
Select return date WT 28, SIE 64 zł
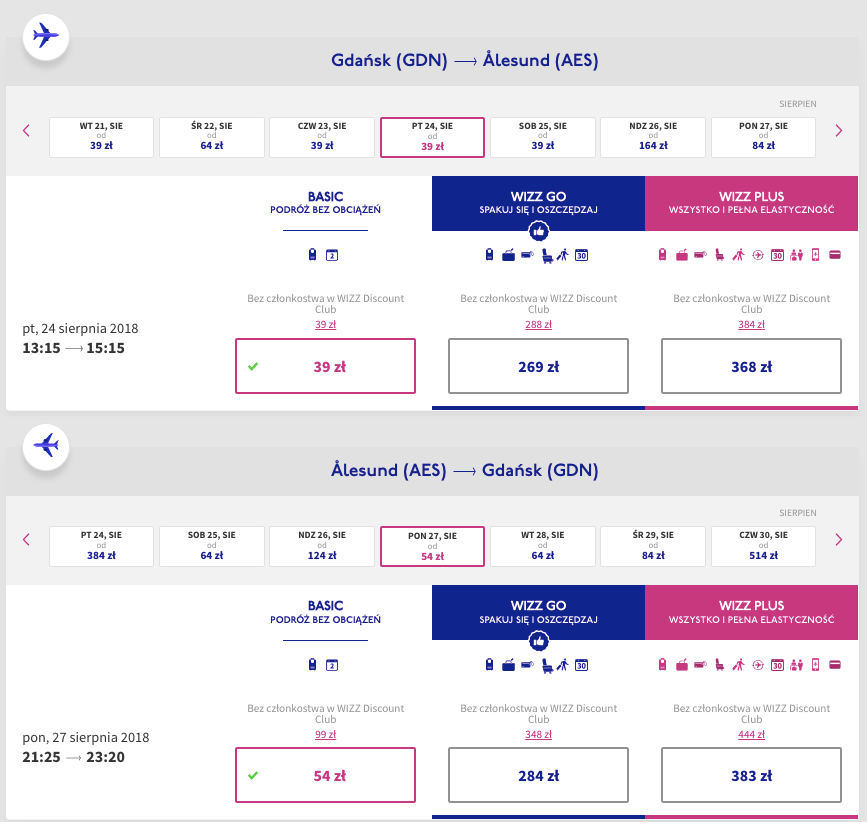[x=542, y=546]
